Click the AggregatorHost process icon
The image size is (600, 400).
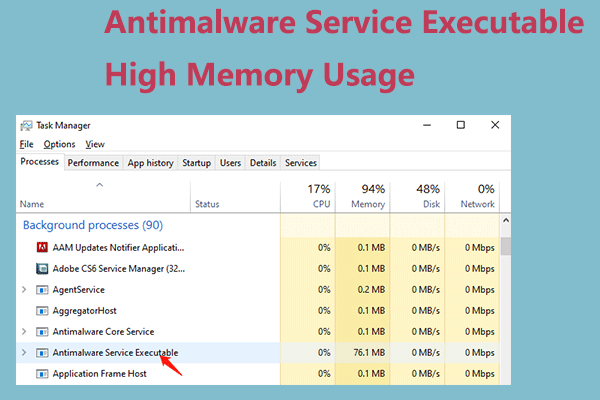tap(42, 311)
